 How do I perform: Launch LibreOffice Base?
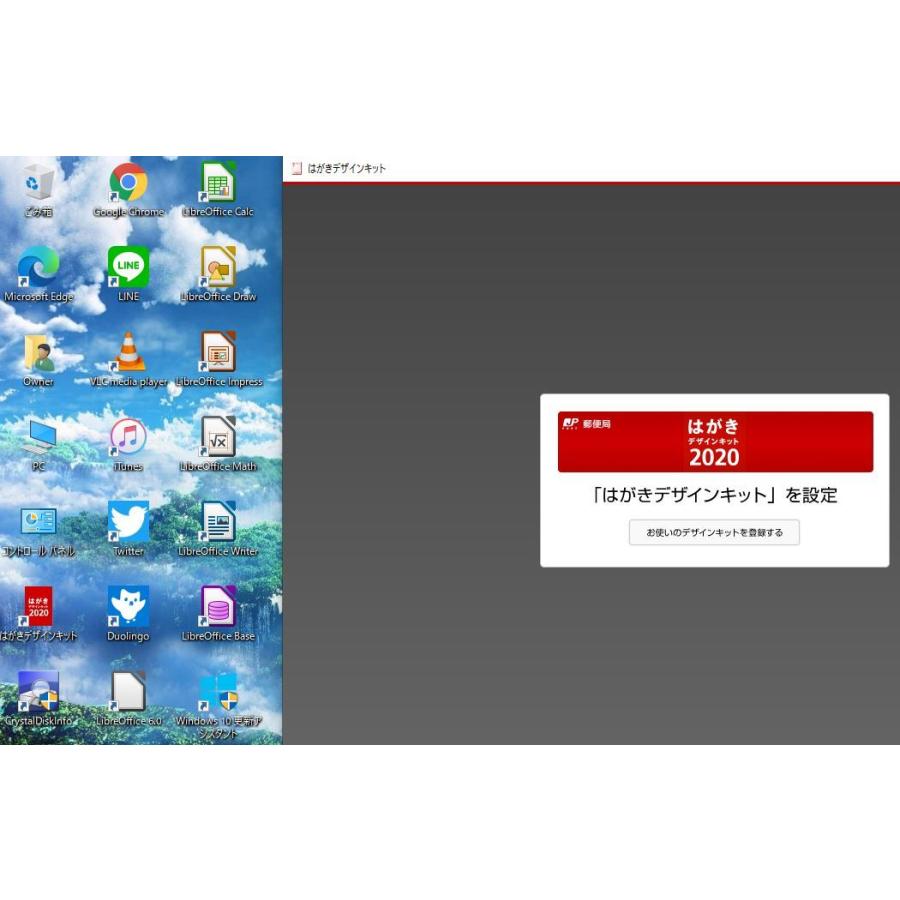(217, 608)
